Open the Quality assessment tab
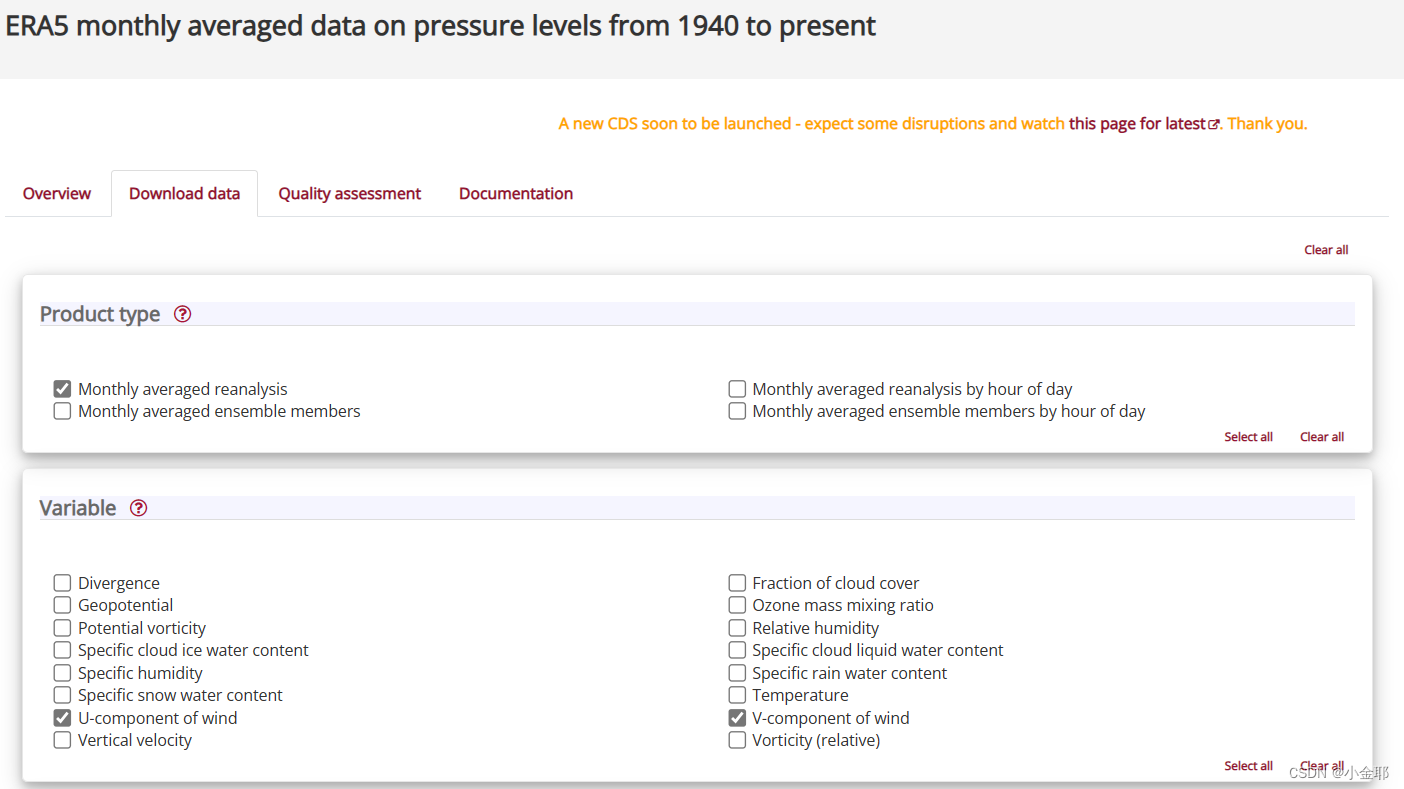Viewport: 1404px width, 789px height. (349, 194)
